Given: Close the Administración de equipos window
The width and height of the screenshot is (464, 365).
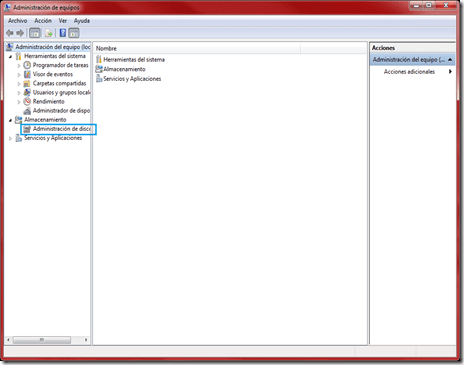Looking at the screenshot, I should tap(446, 5).
